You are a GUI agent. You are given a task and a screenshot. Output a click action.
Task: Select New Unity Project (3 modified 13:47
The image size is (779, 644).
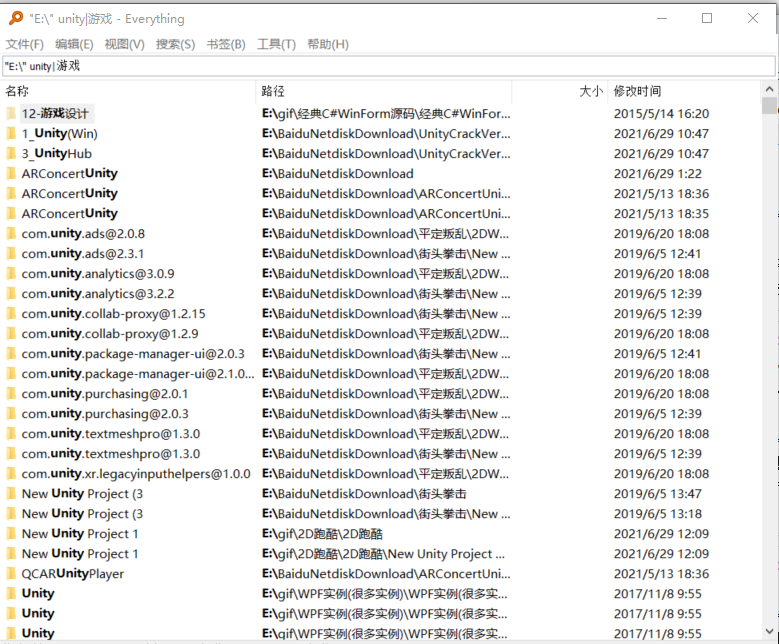(82, 494)
